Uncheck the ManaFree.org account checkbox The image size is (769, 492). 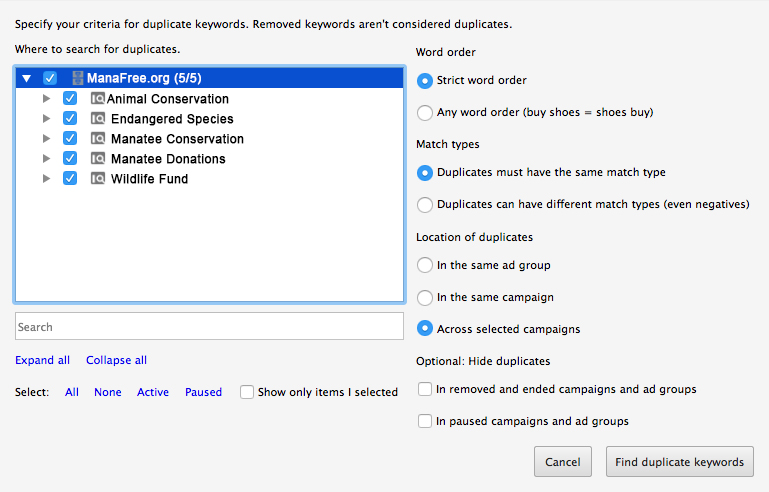pos(50,78)
